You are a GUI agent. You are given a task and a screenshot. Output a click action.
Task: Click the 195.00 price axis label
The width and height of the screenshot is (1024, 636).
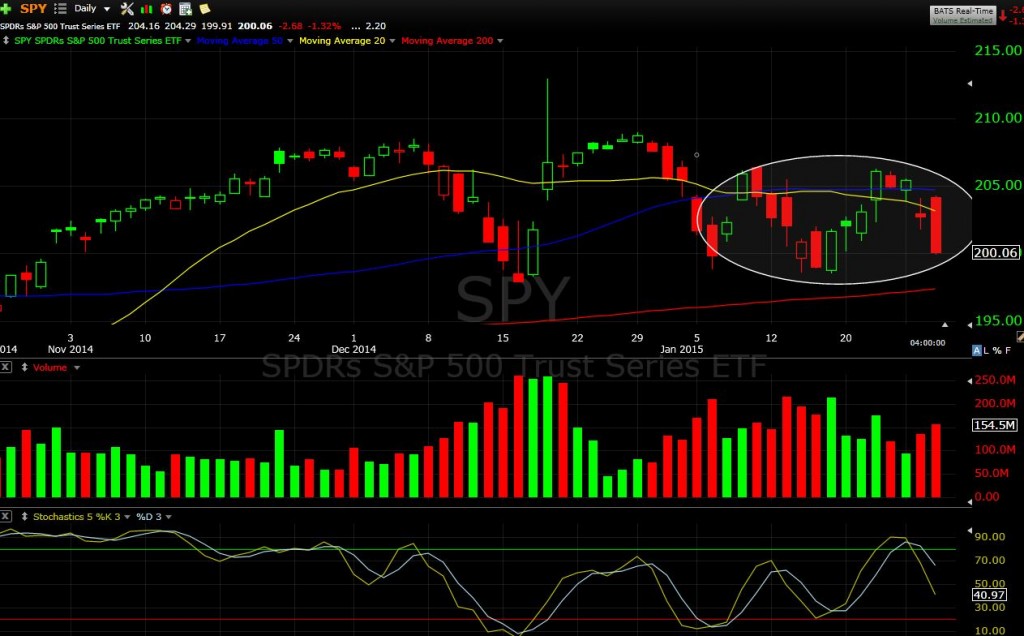[998, 321]
